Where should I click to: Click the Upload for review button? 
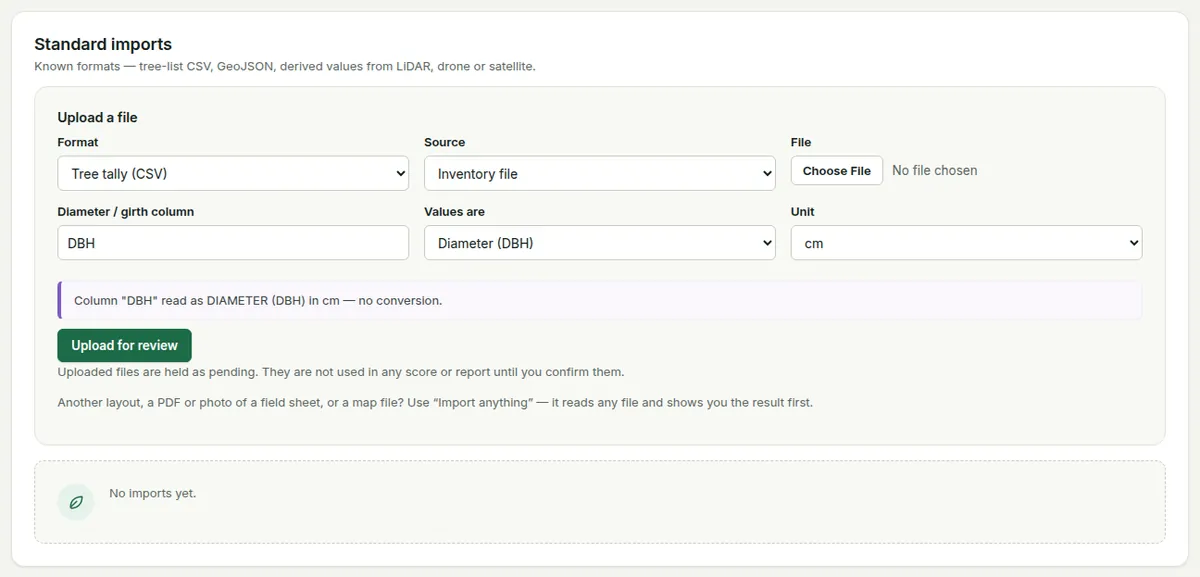(124, 345)
